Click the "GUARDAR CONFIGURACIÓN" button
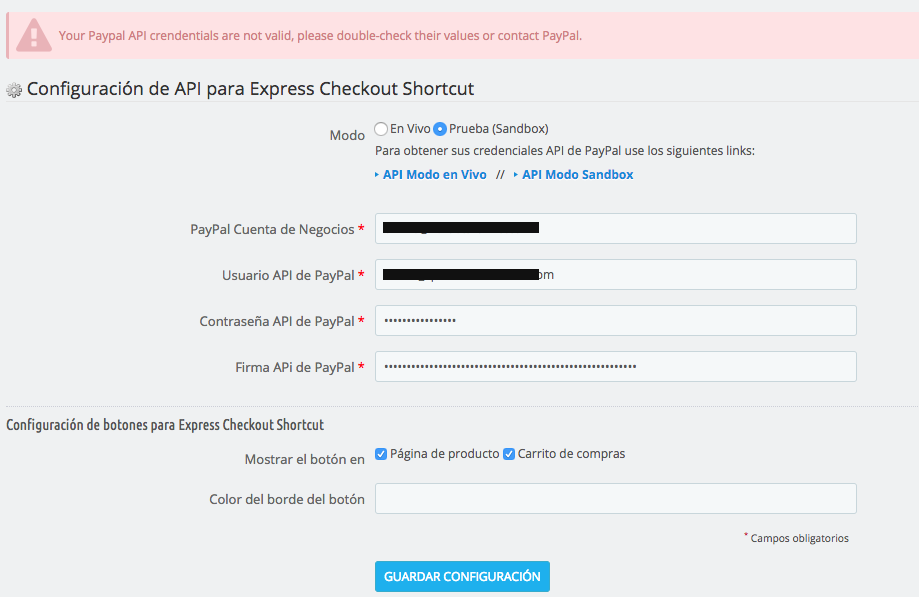The image size is (919, 597). [x=461, y=576]
